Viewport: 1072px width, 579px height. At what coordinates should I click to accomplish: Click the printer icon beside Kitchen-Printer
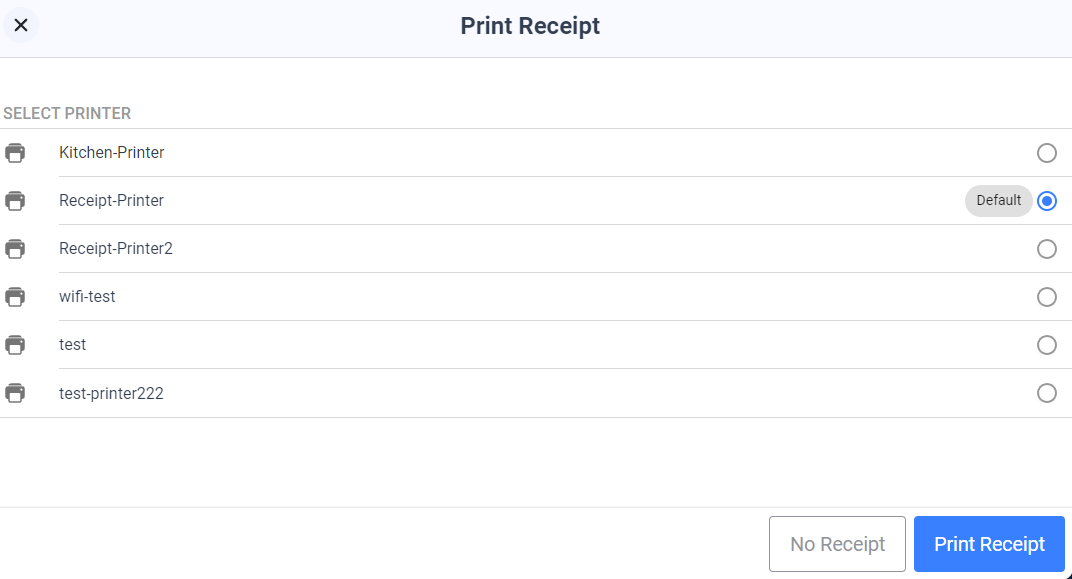tap(15, 153)
